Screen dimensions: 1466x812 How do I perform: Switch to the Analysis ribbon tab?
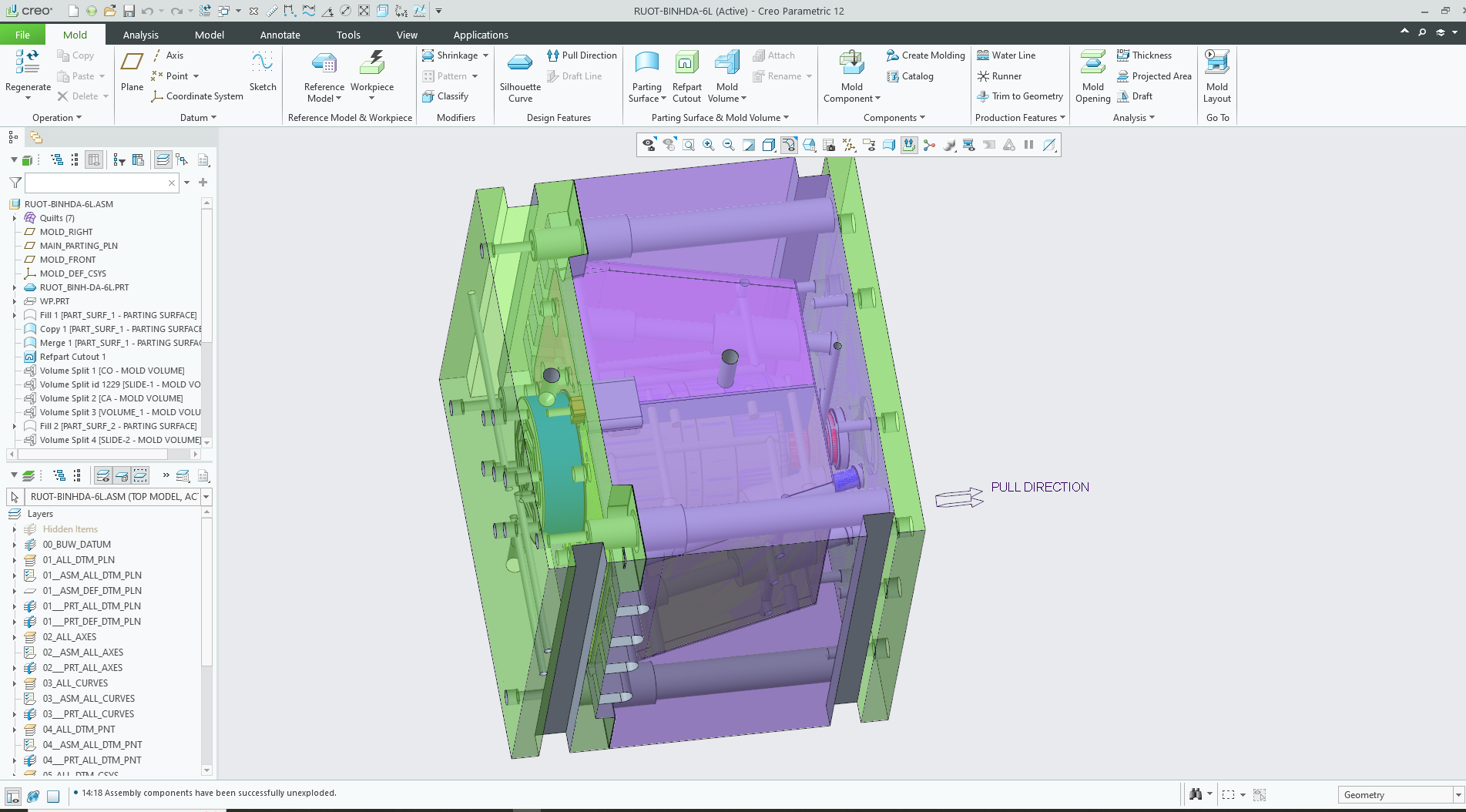(x=140, y=35)
